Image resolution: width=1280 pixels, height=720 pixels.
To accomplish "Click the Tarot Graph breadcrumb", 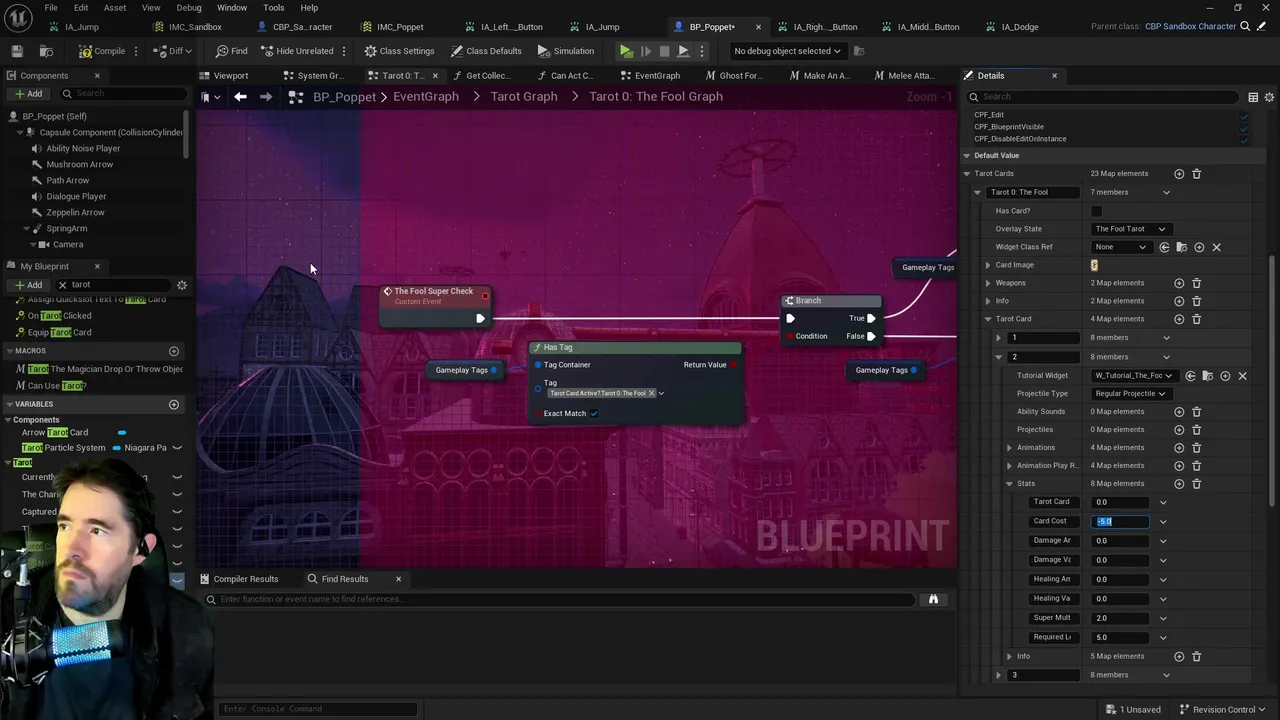I will pyautogui.click(x=524, y=97).
